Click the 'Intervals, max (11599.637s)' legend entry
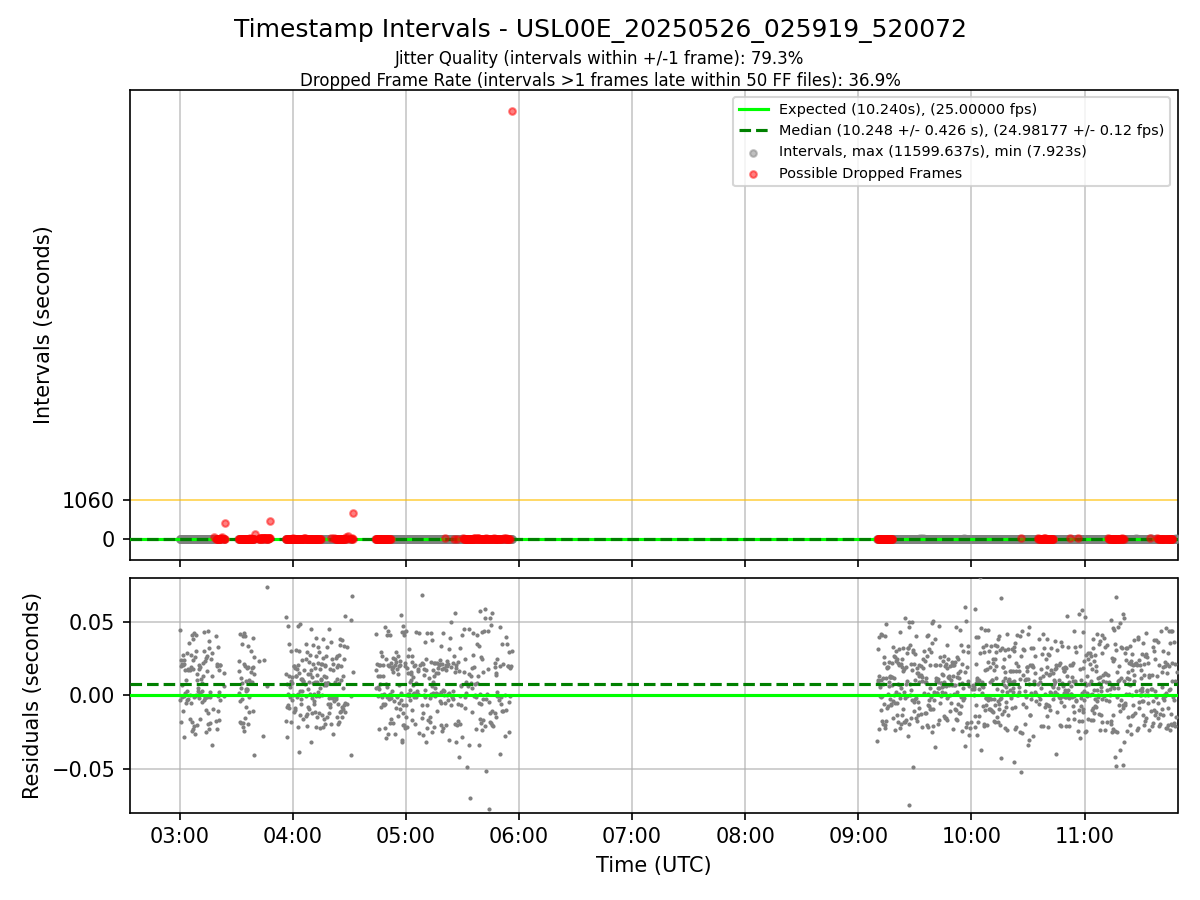 click(x=932, y=151)
